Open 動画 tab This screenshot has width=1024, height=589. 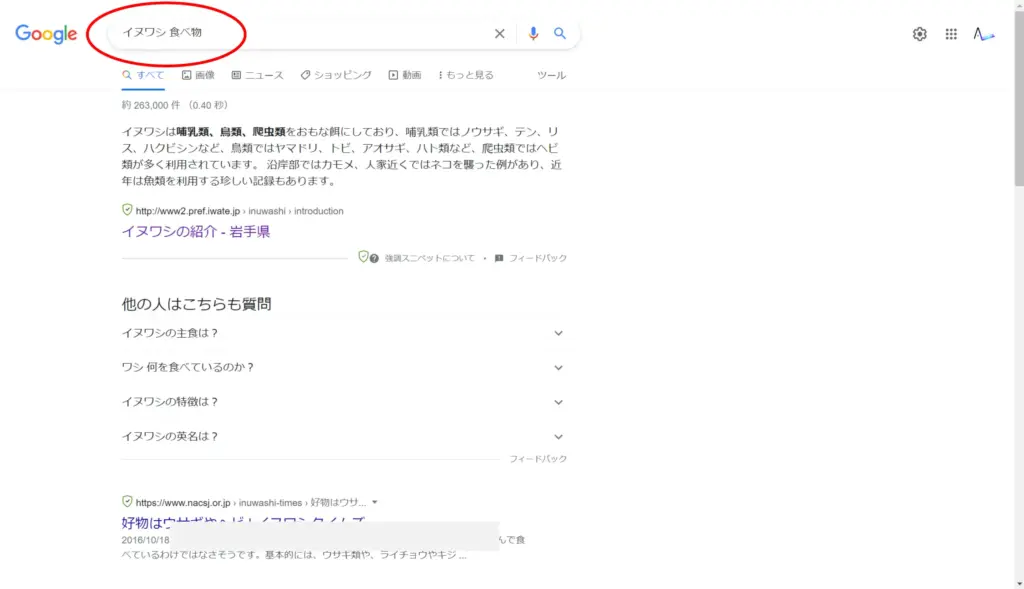[x=405, y=75]
